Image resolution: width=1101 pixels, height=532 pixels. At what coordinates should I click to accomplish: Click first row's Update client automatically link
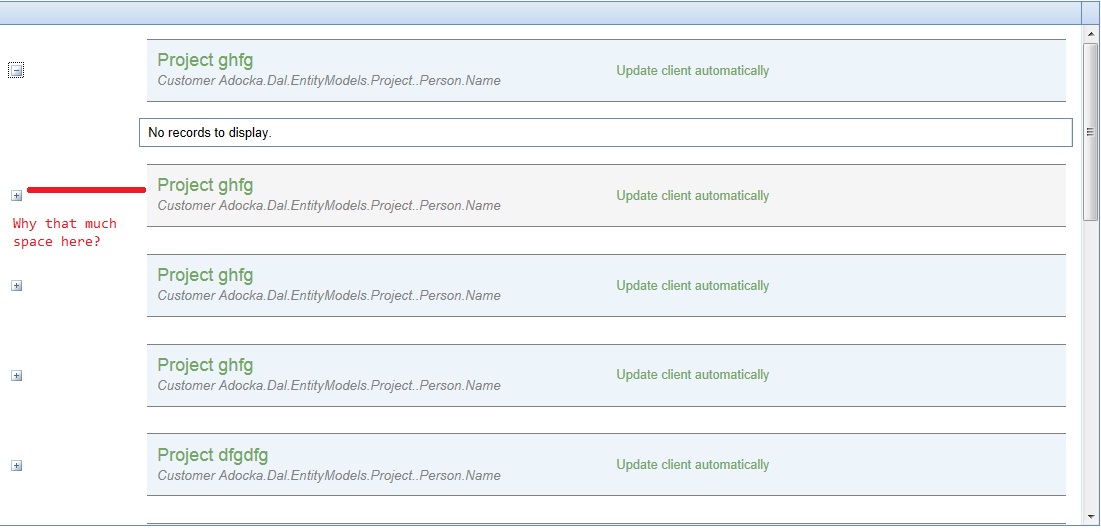click(x=692, y=70)
